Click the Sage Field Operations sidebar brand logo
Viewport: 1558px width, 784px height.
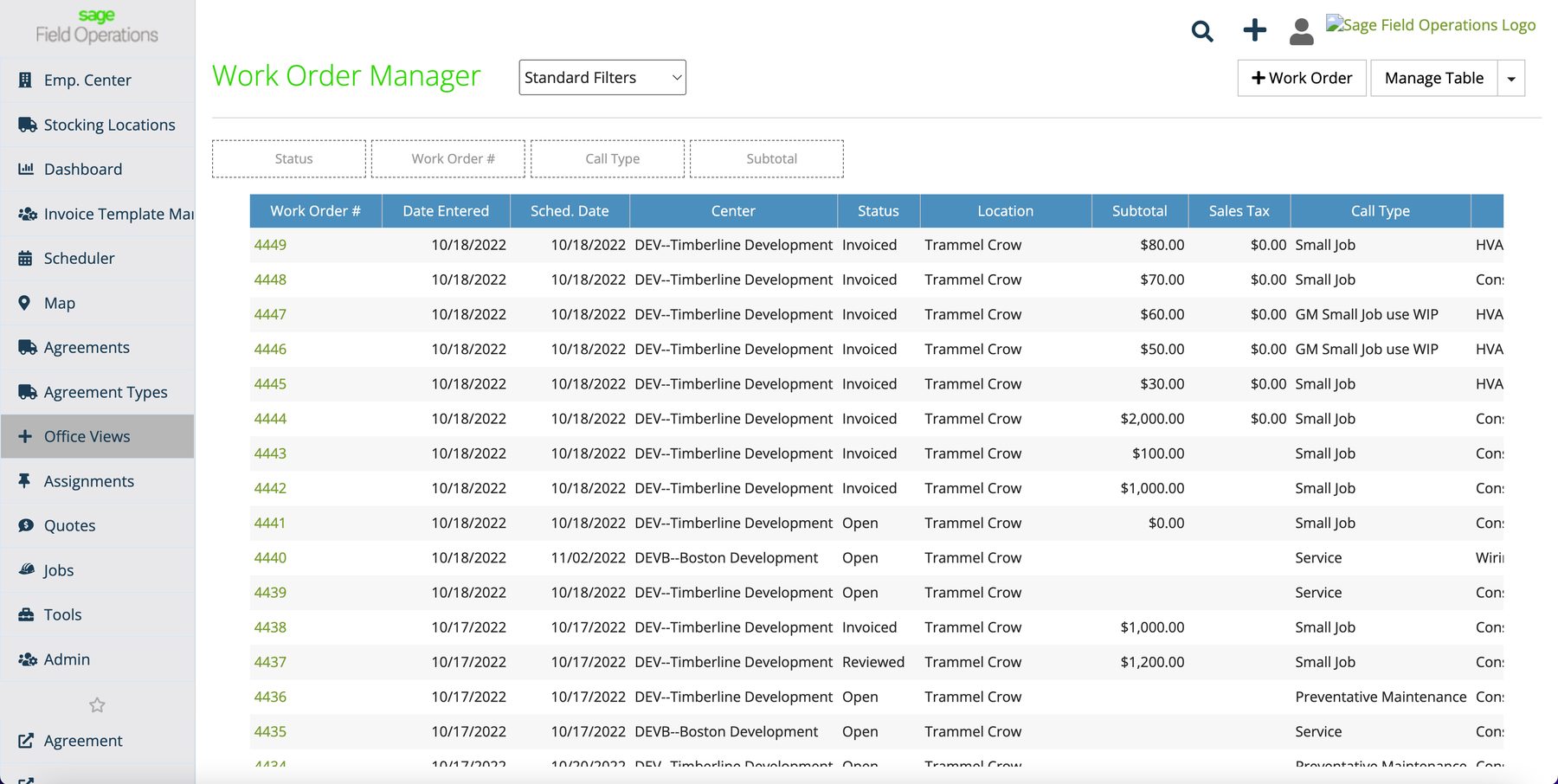(x=97, y=27)
